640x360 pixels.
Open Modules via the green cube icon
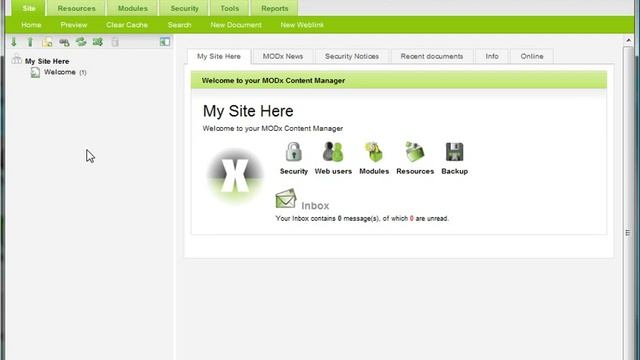point(374,152)
